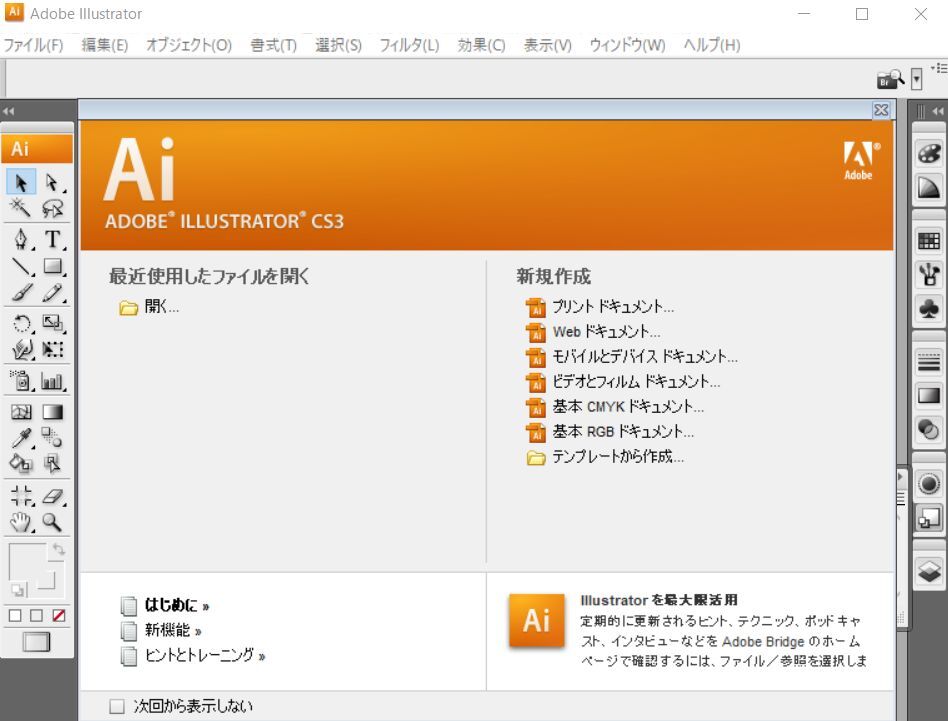Toggle the Gradient fill mode button
Image resolution: width=948 pixels, height=721 pixels.
[x=36, y=615]
